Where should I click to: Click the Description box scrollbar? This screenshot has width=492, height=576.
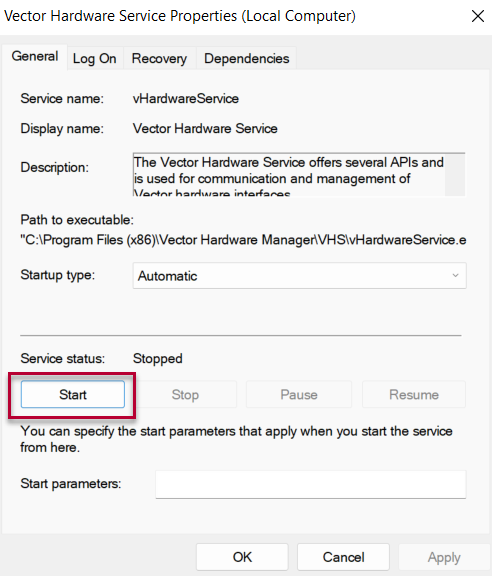[x=455, y=175]
